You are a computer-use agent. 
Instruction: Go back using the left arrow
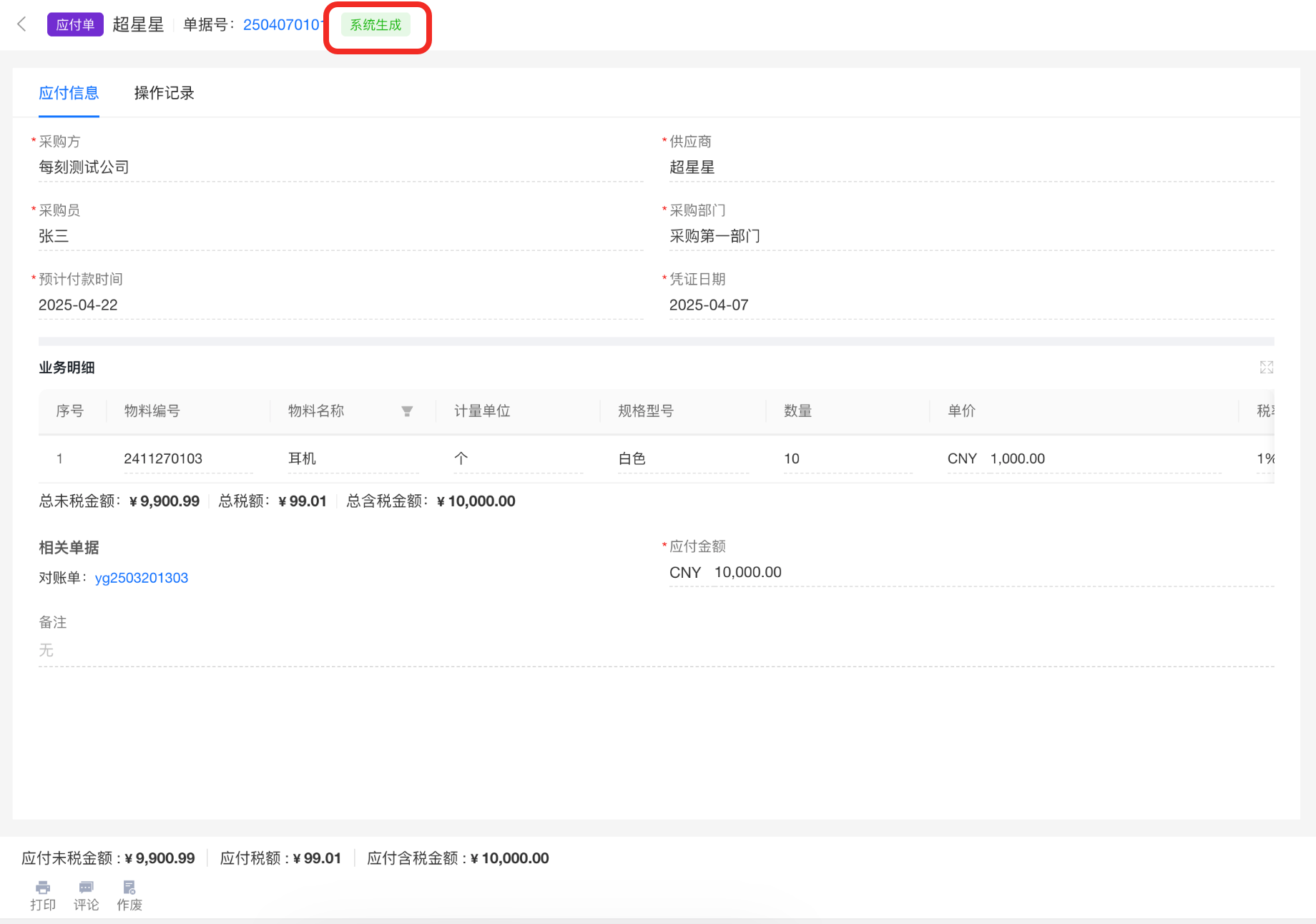22,24
